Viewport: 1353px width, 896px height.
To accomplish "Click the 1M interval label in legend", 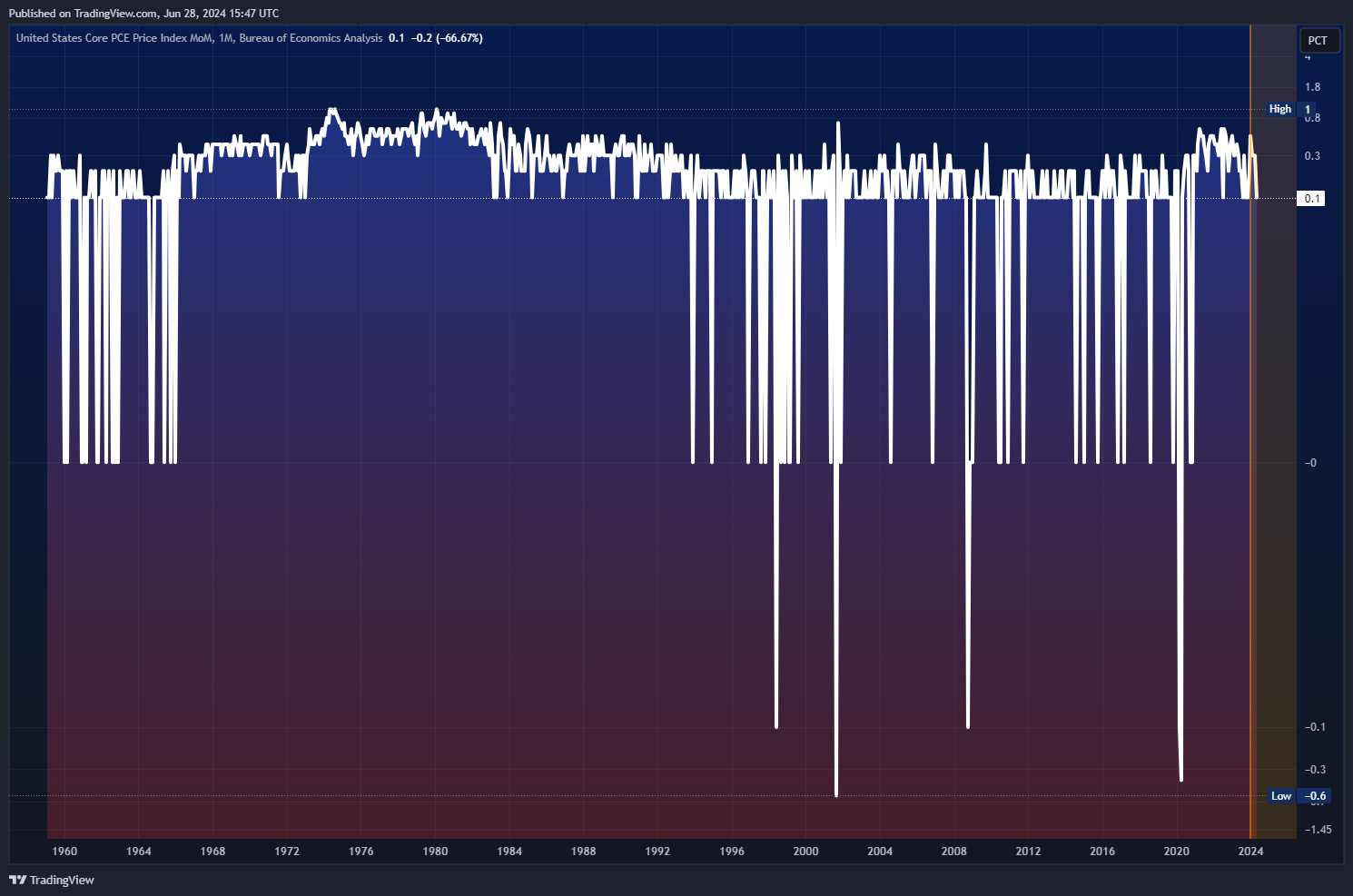I will [x=225, y=38].
